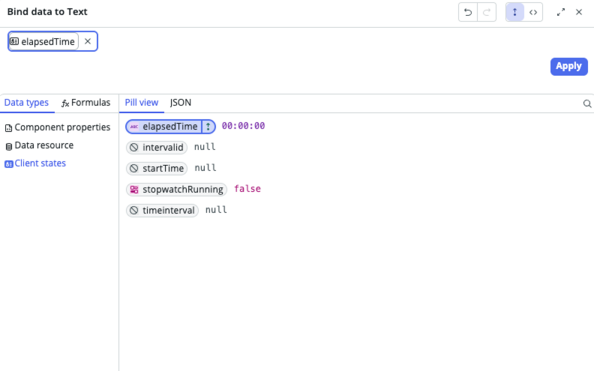Click elapsedTime pill's bind arrow button
Image resolution: width=594 pixels, height=371 pixels.
pyautogui.click(x=208, y=127)
